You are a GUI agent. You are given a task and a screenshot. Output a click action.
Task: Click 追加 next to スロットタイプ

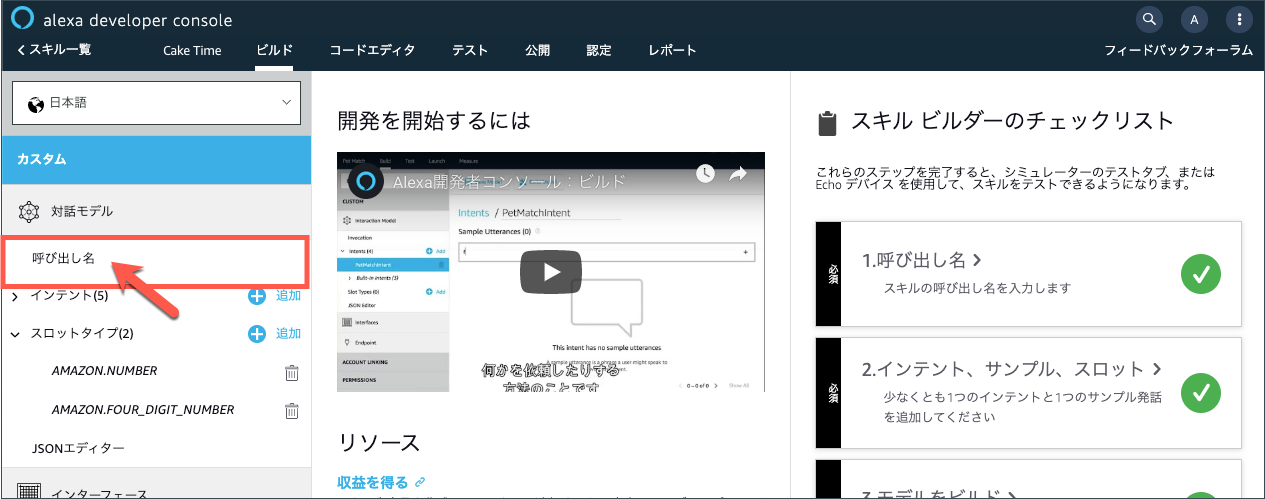click(288, 334)
